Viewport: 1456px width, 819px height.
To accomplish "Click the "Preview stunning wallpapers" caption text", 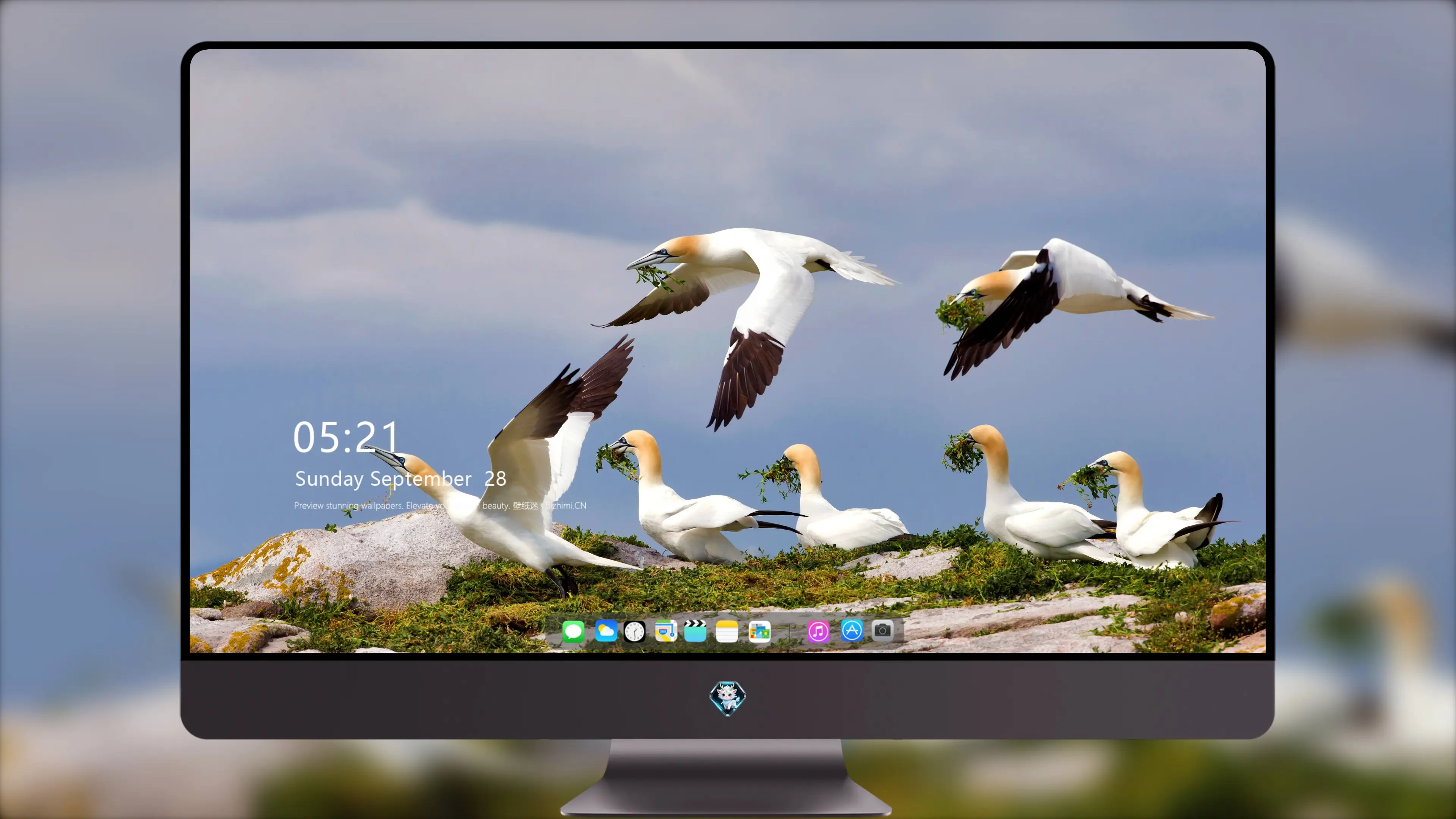I will coord(440,505).
